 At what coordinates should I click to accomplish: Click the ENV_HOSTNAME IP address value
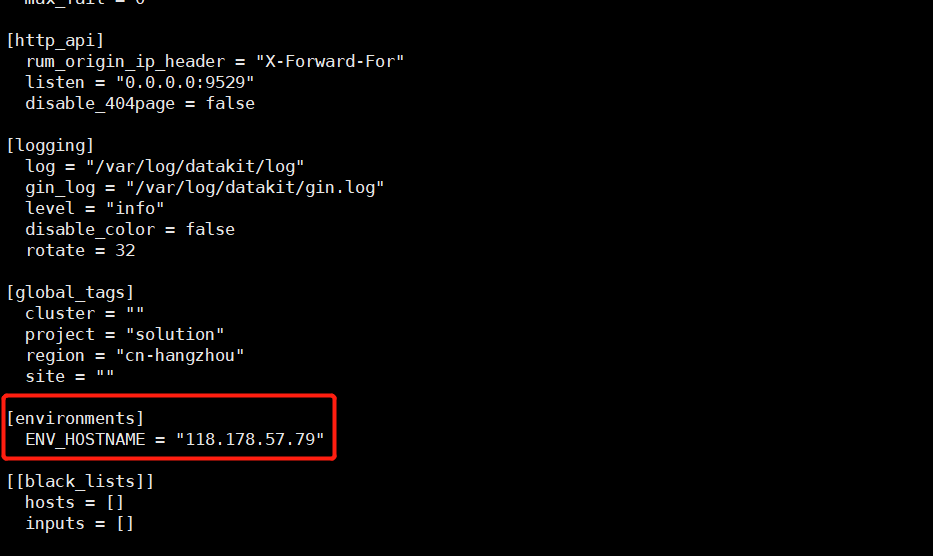coord(250,439)
